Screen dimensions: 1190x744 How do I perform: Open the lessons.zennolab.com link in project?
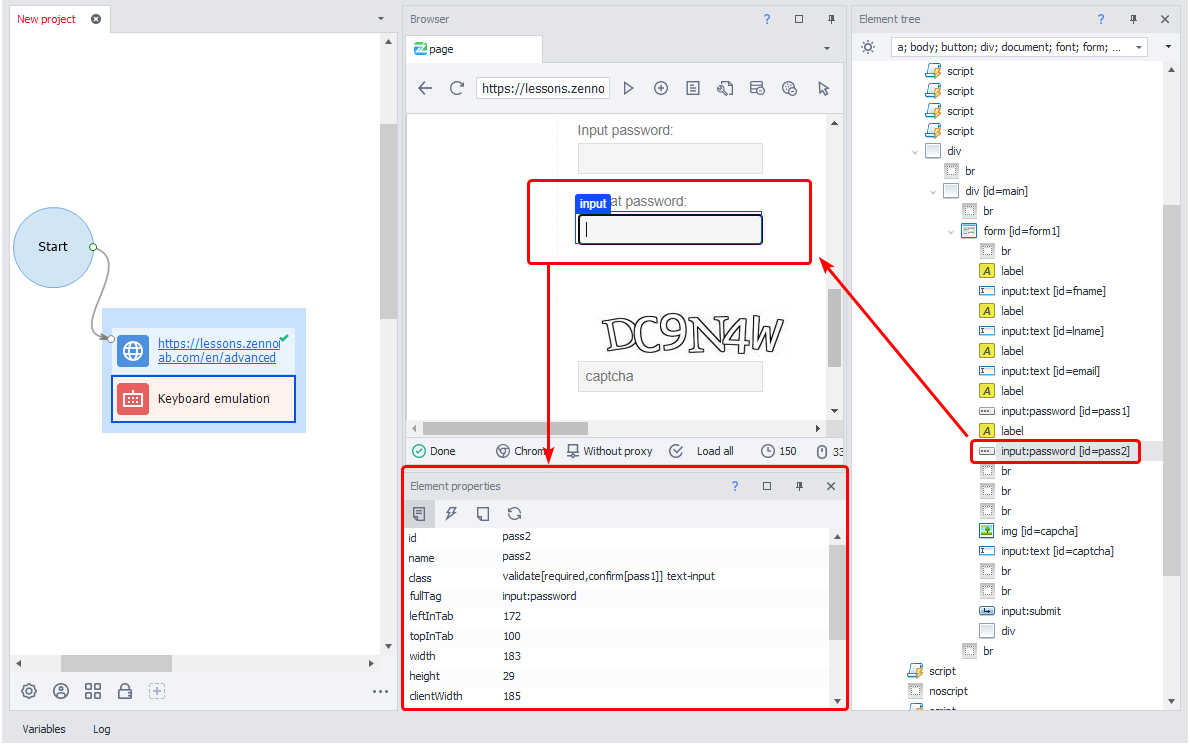pyautogui.click(x=217, y=351)
